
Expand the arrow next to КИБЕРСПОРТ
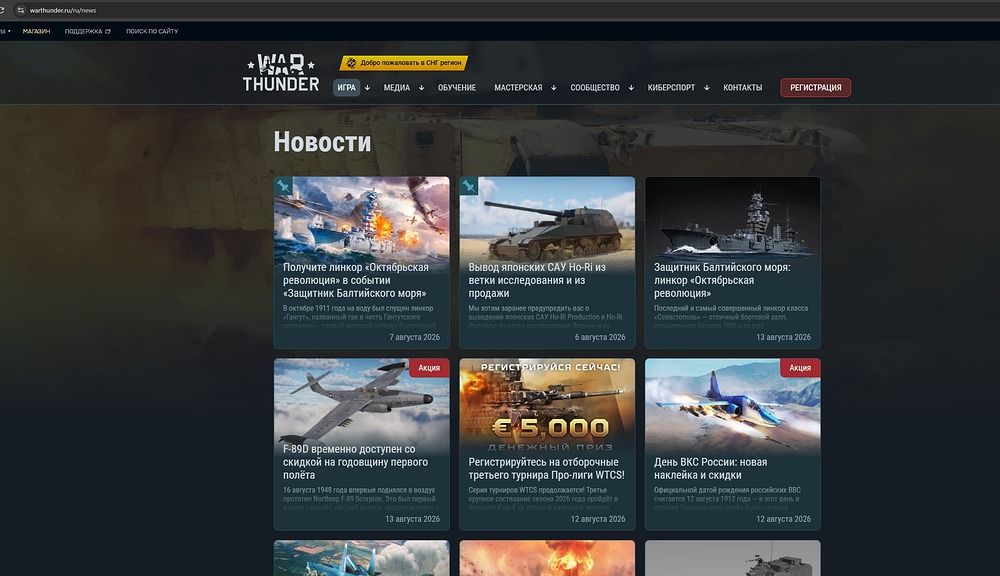(x=707, y=88)
